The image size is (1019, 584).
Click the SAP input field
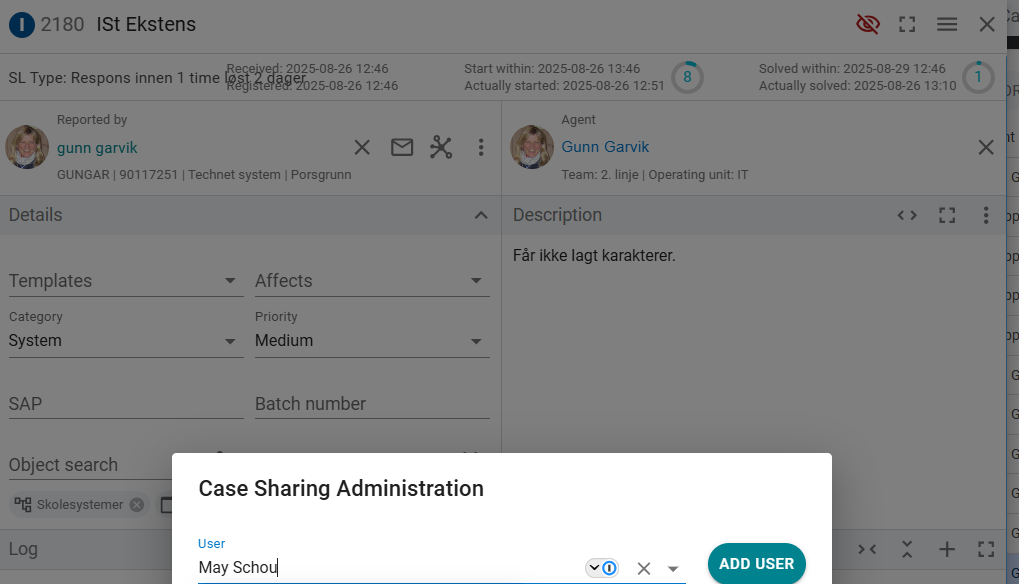coord(125,404)
